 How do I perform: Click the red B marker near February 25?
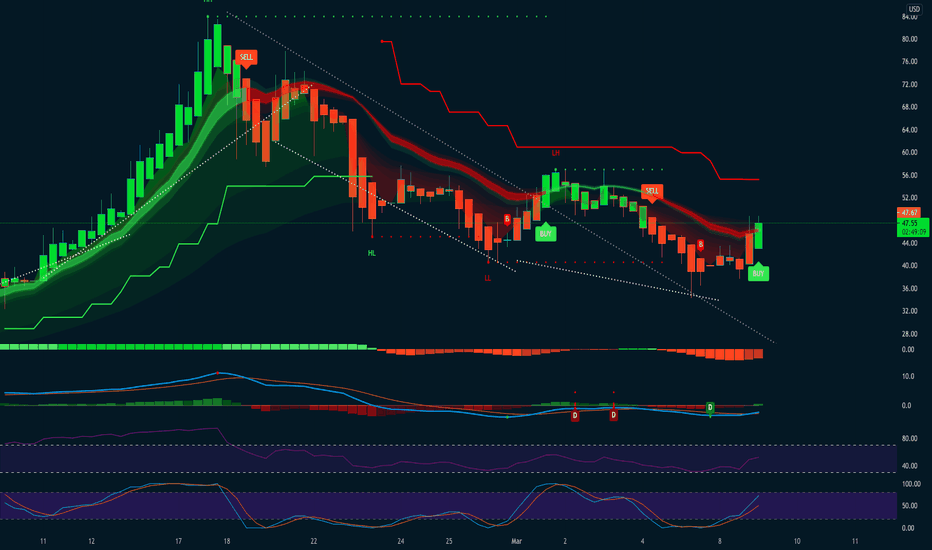(507, 219)
